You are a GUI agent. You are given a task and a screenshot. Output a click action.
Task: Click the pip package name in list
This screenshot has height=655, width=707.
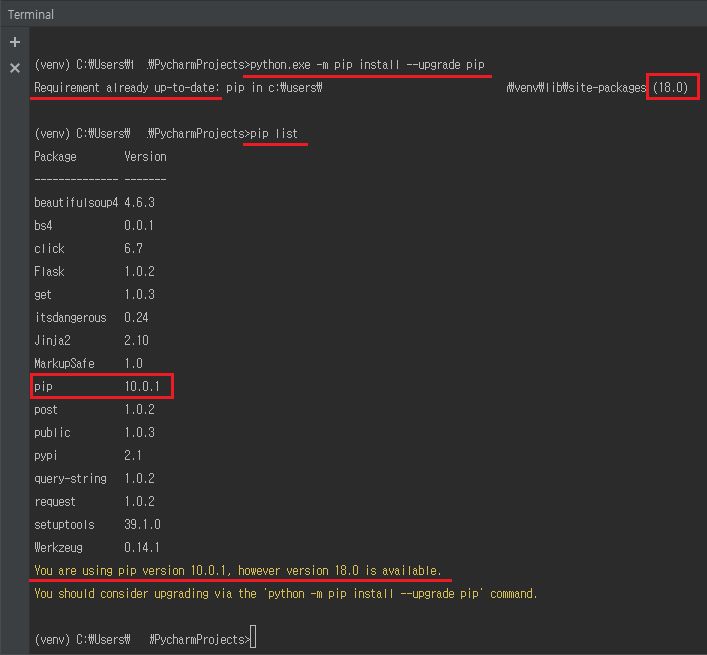click(x=43, y=386)
